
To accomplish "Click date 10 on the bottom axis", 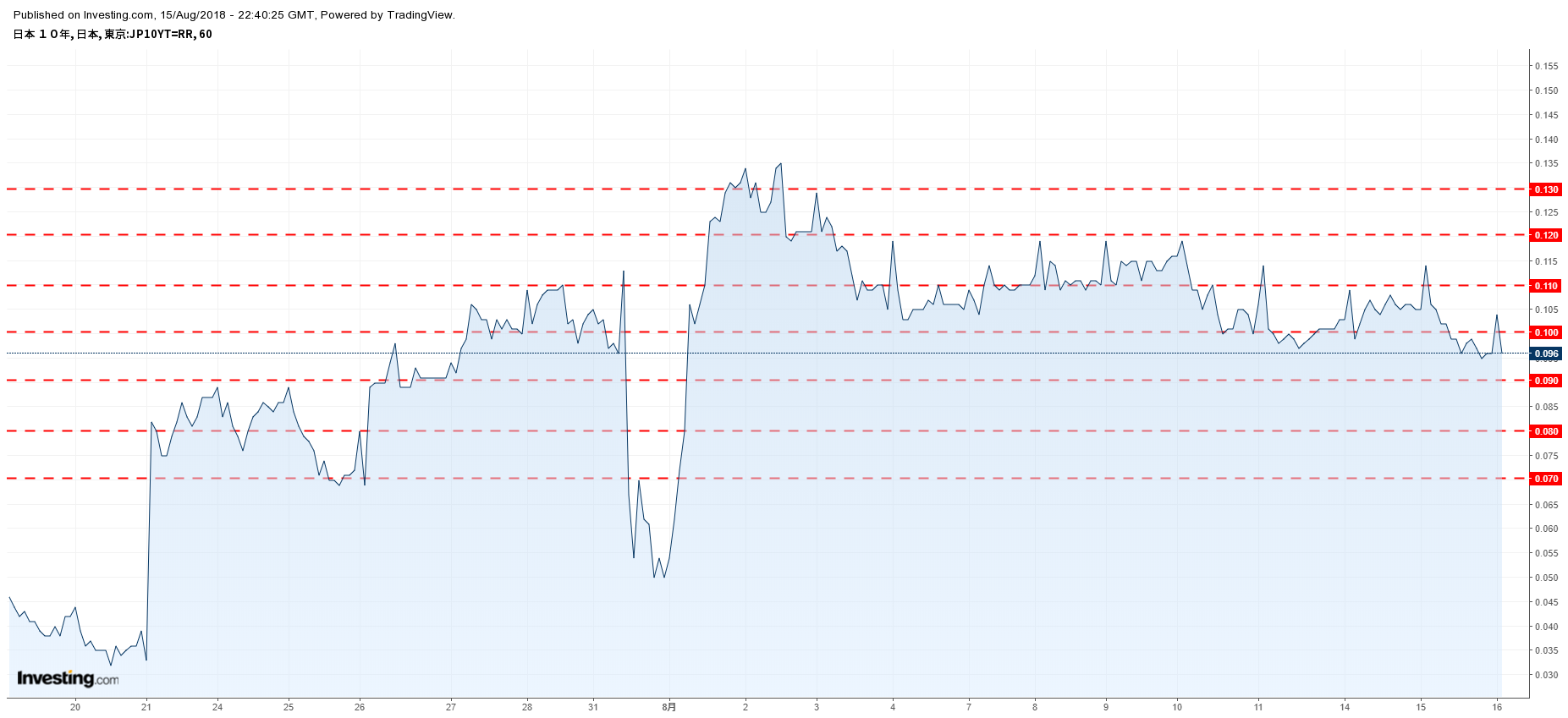I will click(1177, 707).
